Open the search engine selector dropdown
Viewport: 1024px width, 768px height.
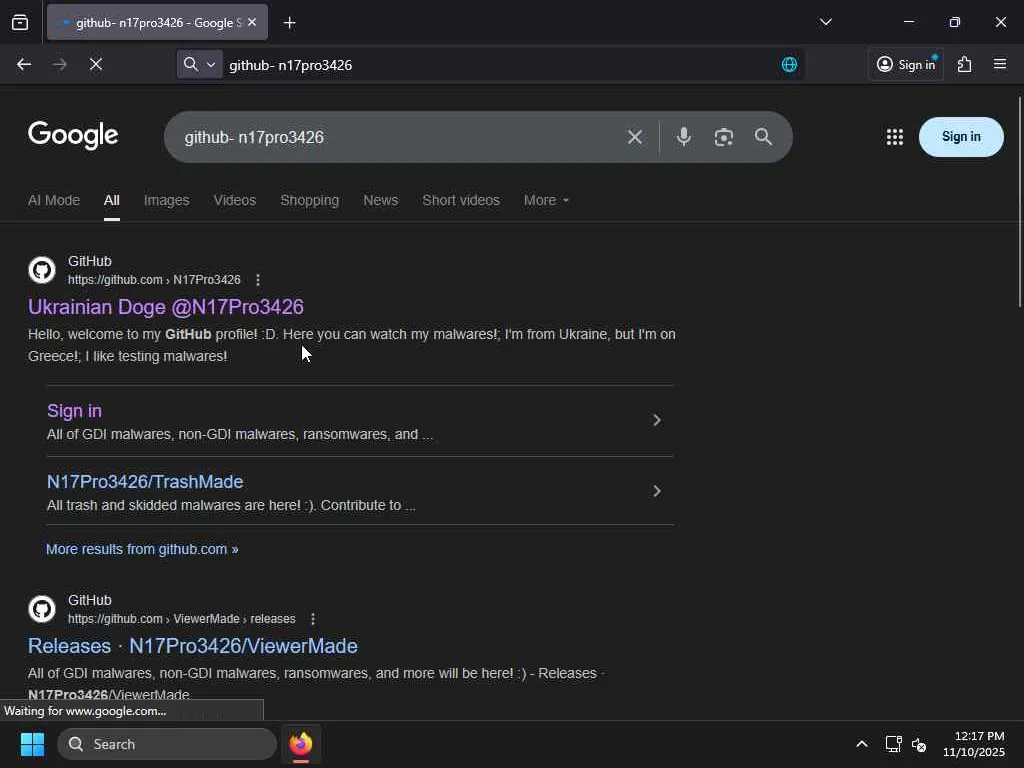point(200,64)
